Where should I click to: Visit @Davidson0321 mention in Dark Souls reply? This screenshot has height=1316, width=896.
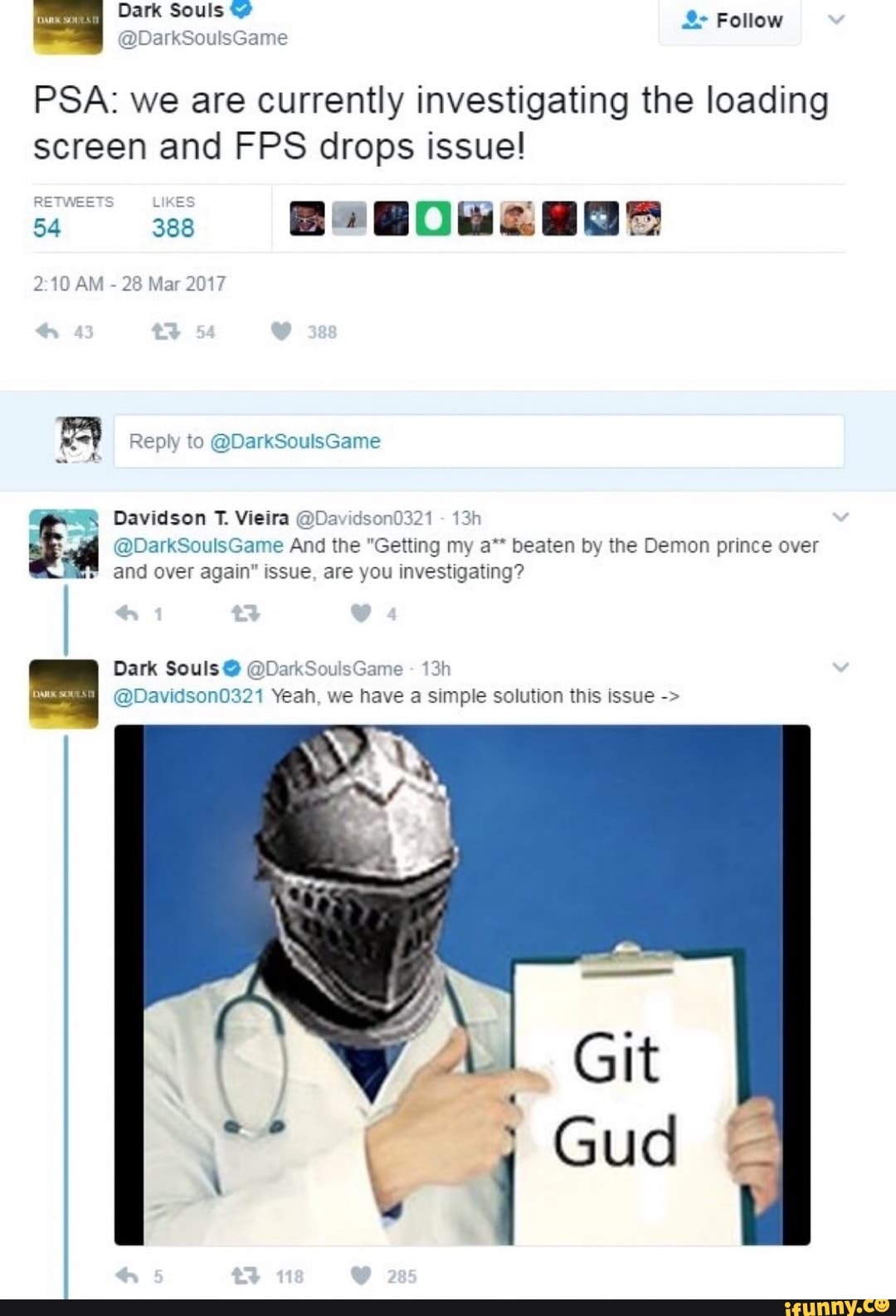click(188, 696)
